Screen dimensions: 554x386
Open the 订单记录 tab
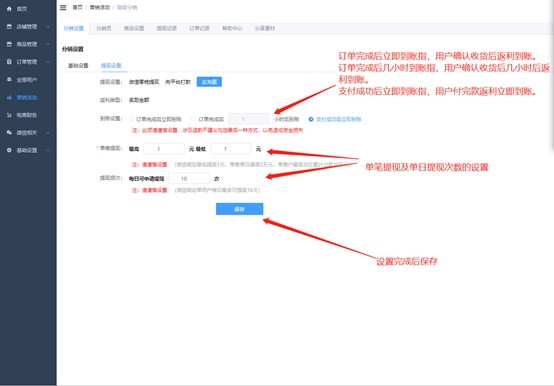(200, 28)
